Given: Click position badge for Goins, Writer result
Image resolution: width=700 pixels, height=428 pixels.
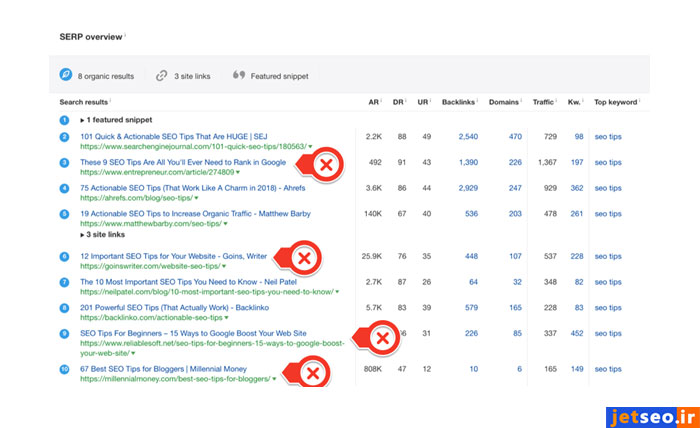Looking at the screenshot, I should 64,257.
